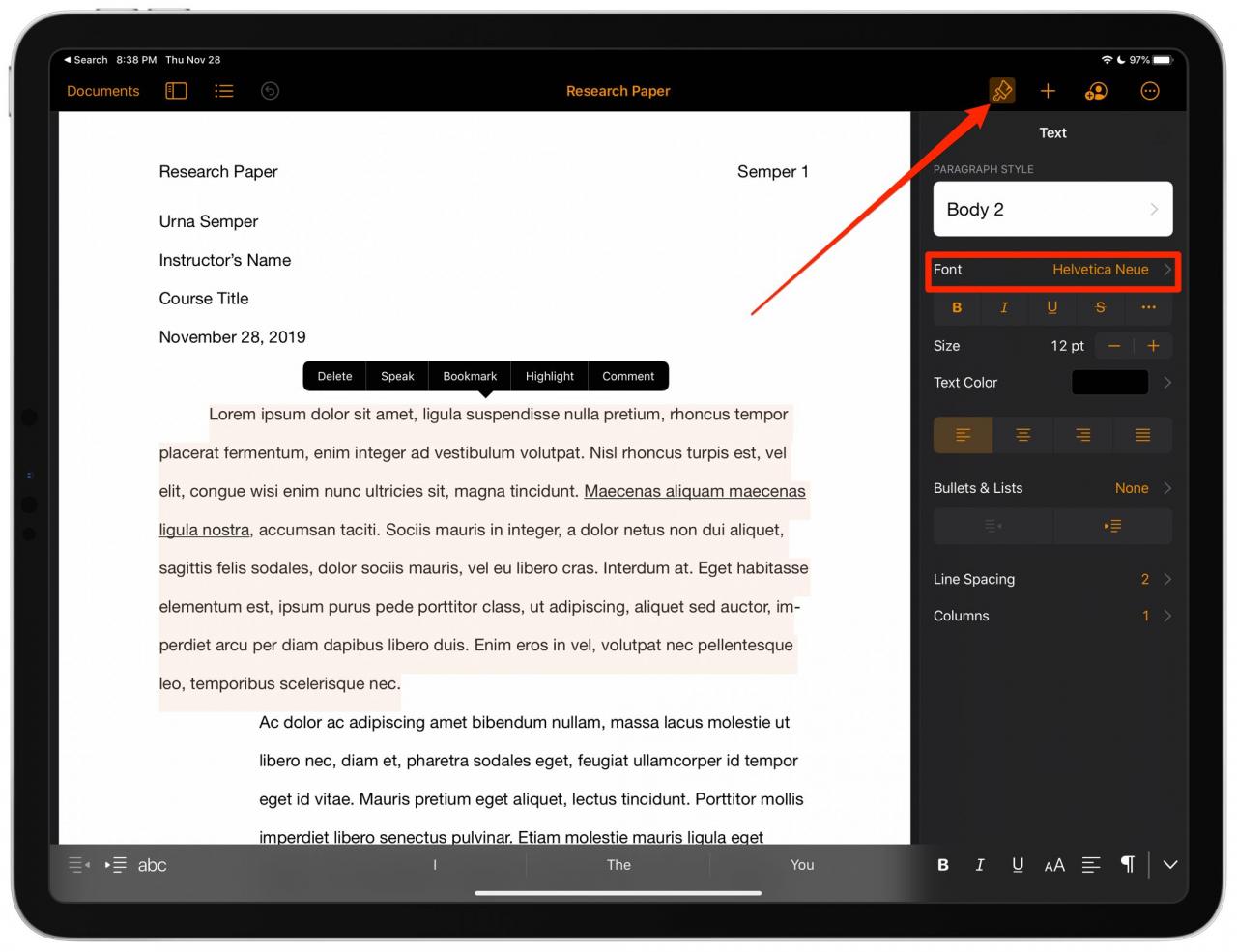Insert the suggested word "The"

[x=618, y=865]
